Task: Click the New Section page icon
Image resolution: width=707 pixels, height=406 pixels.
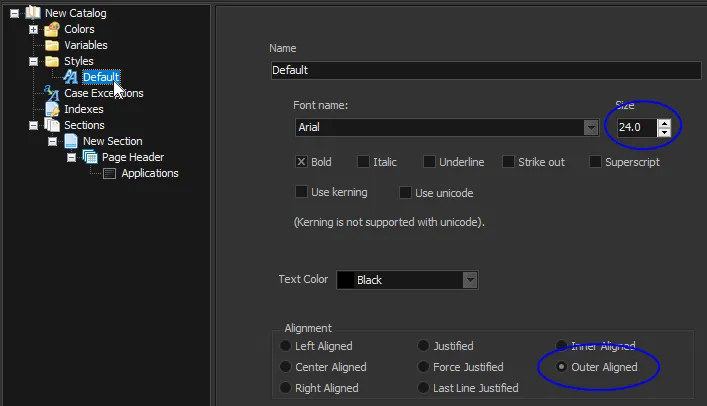Action: click(71, 141)
